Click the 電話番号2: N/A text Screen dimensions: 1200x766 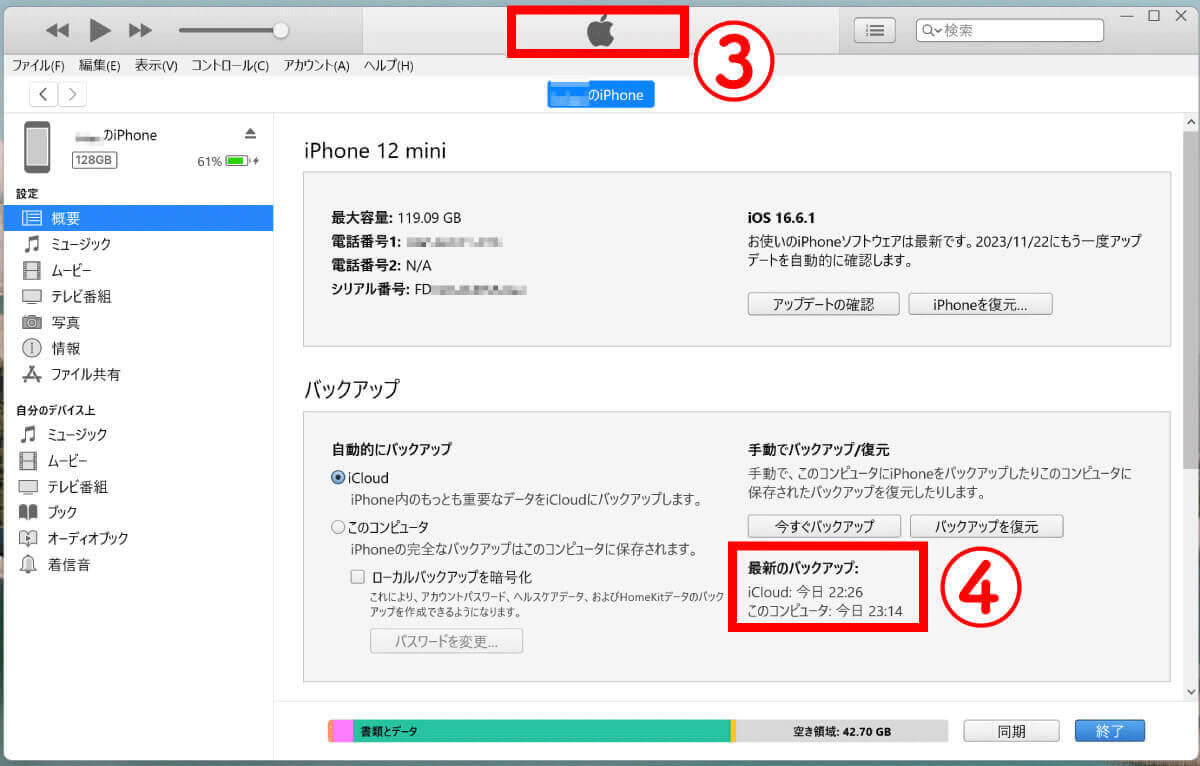tap(381, 266)
